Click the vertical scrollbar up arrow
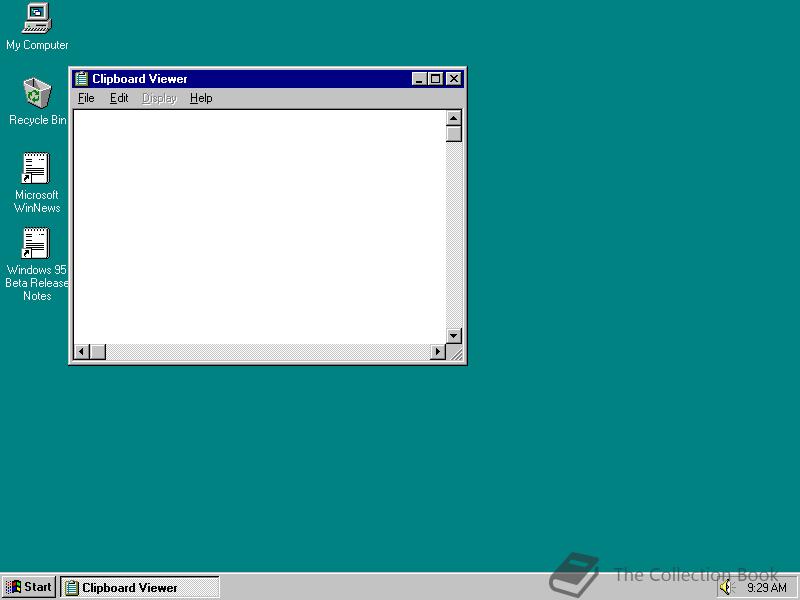The width and height of the screenshot is (800, 600). (x=454, y=118)
